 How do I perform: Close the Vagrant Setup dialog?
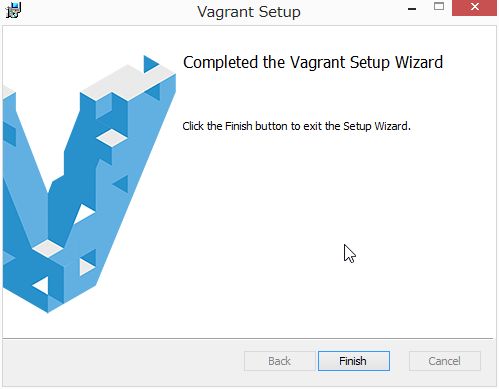pos(474,7)
